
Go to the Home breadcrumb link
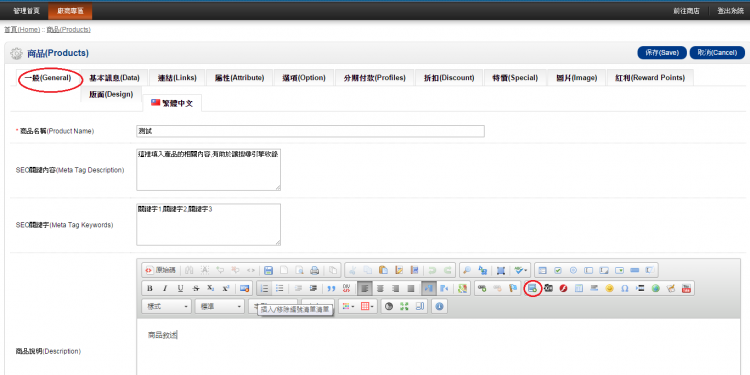pyautogui.click(x=22, y=30)
